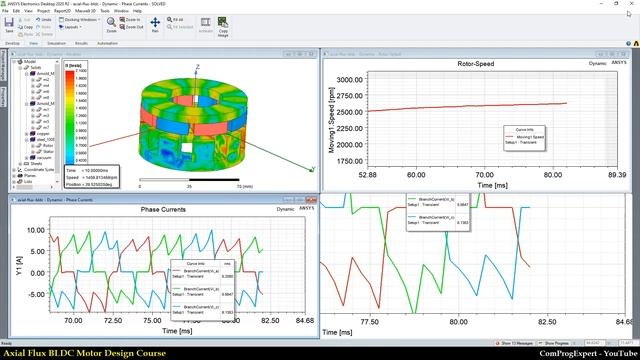
Task: Select the m2 magnet in the model tree
Action: [46, 80]
